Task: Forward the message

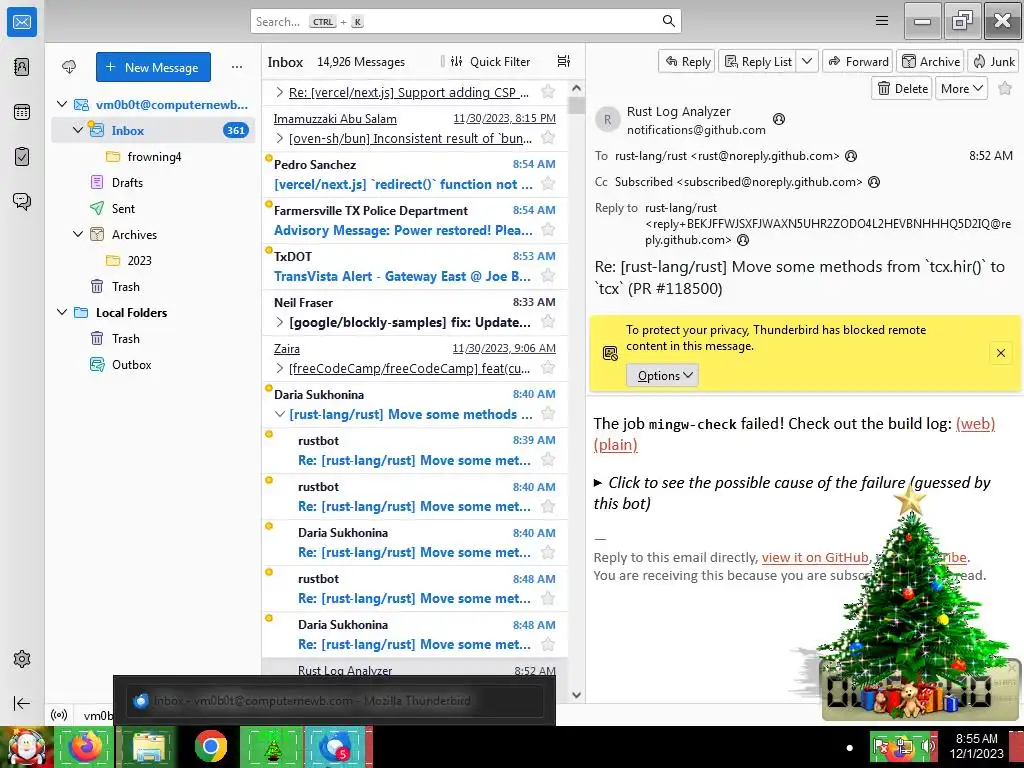Action: 858,61
